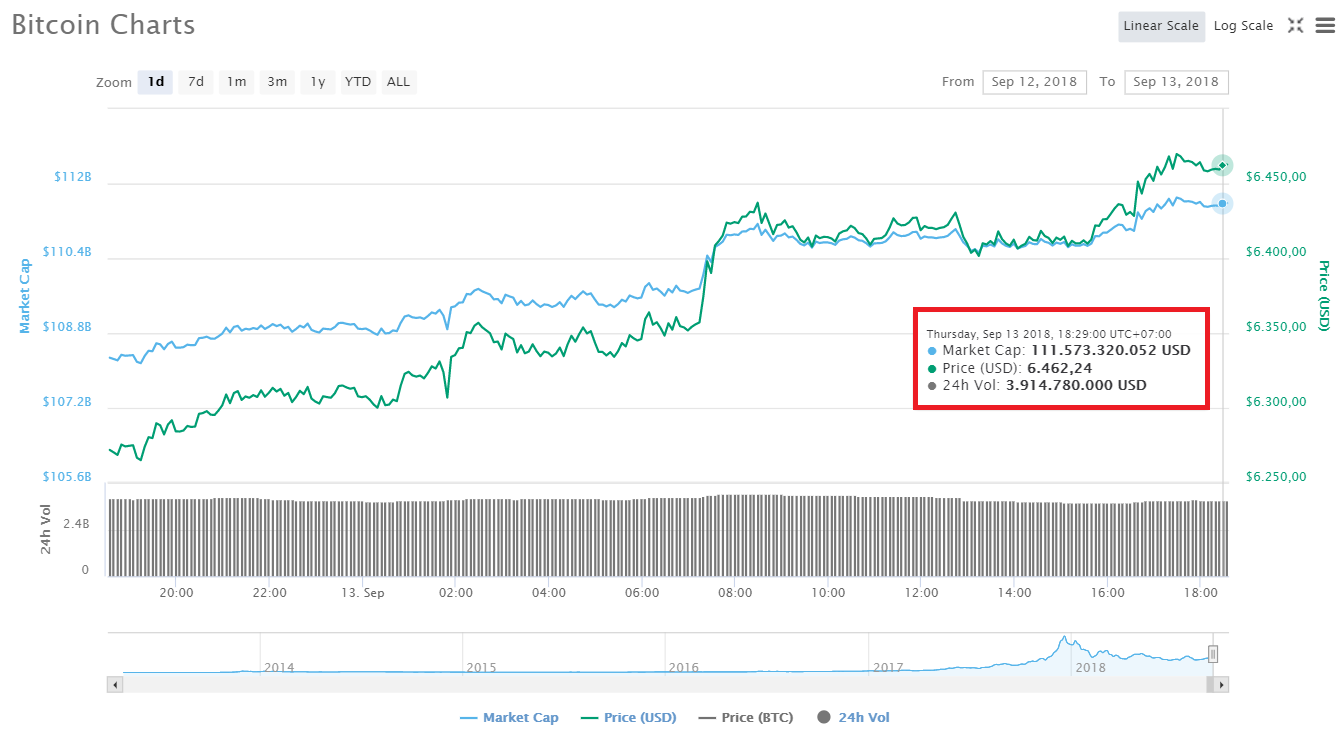Edit the From date field
This screenshot has height=738, width=1344.
pos(1035,82)
